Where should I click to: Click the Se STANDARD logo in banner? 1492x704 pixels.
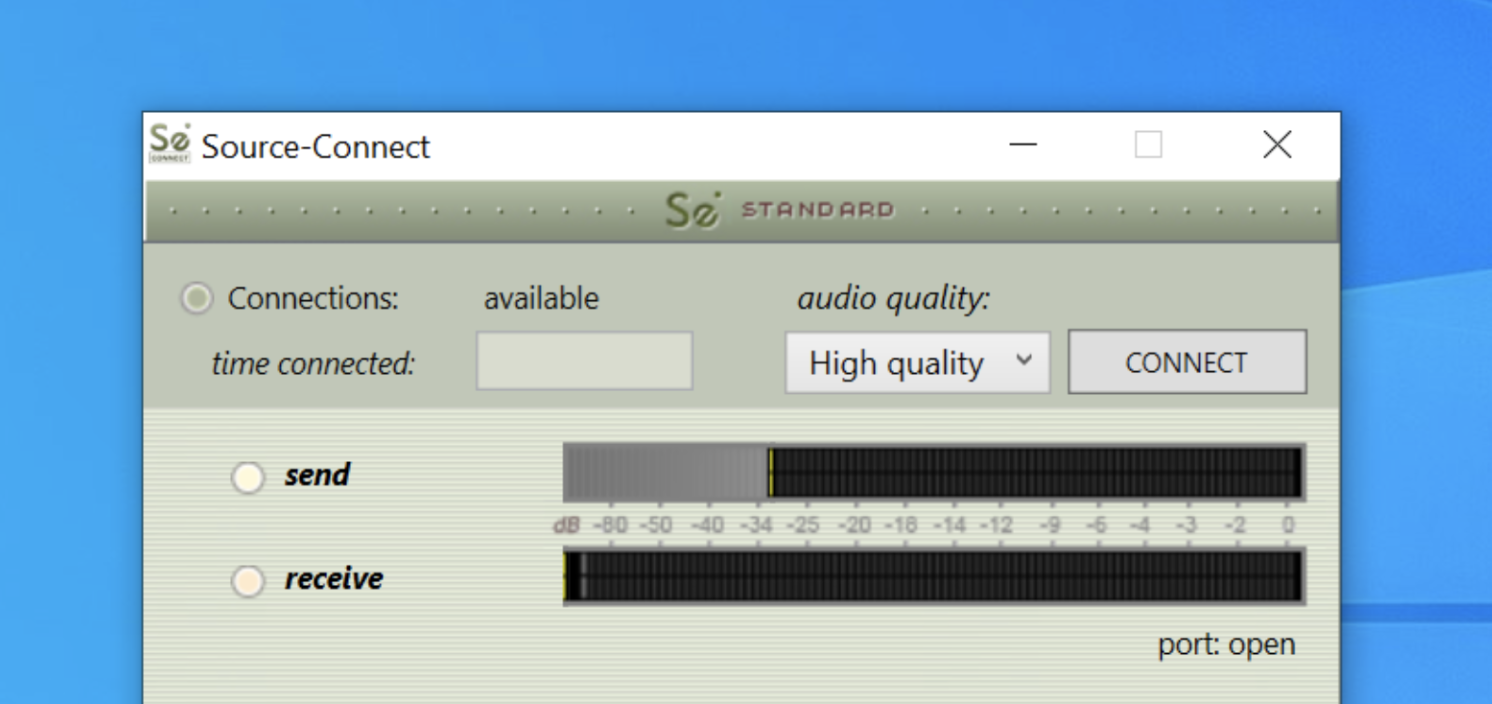click(778, 210)
